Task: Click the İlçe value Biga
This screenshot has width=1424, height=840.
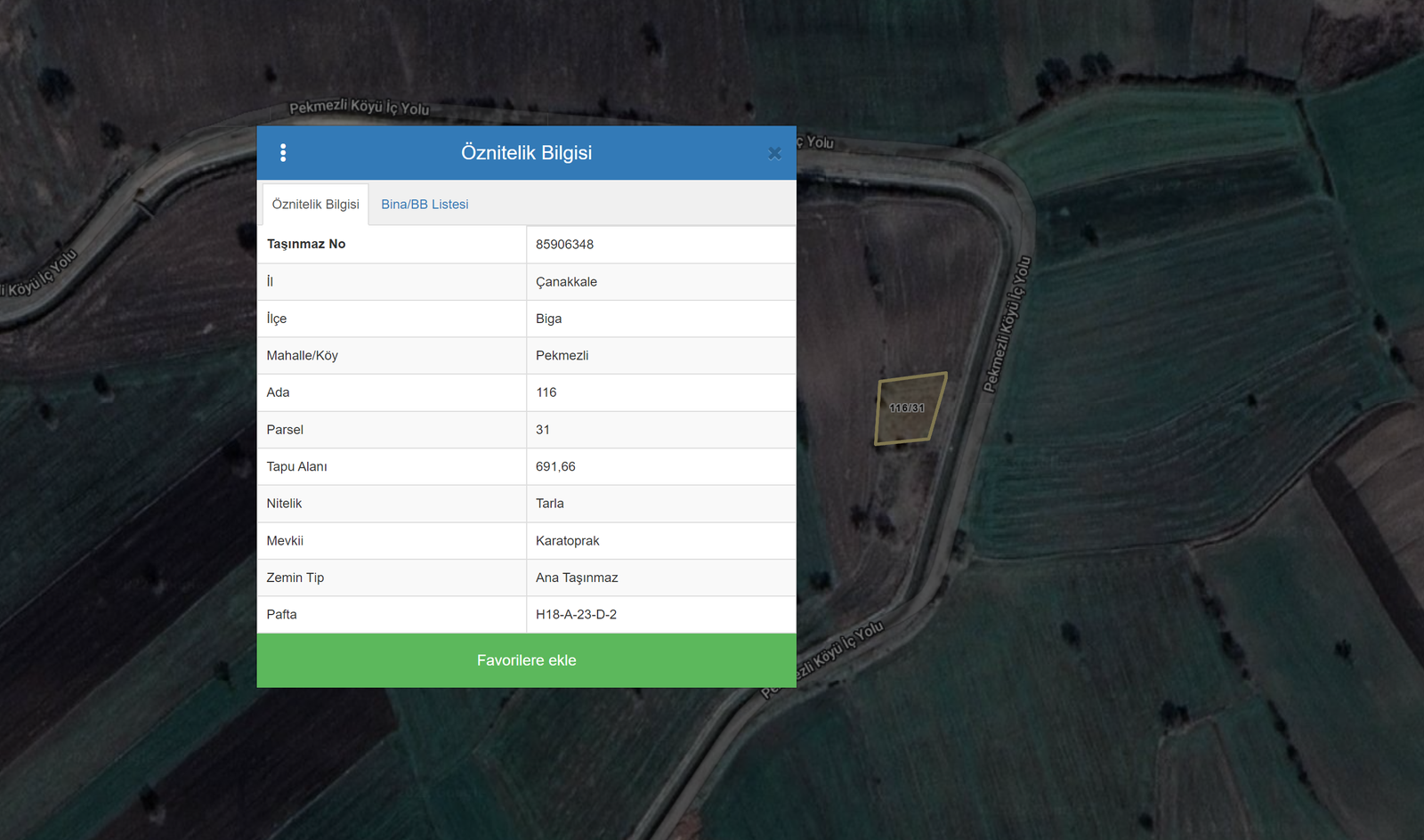Action: 548,319
